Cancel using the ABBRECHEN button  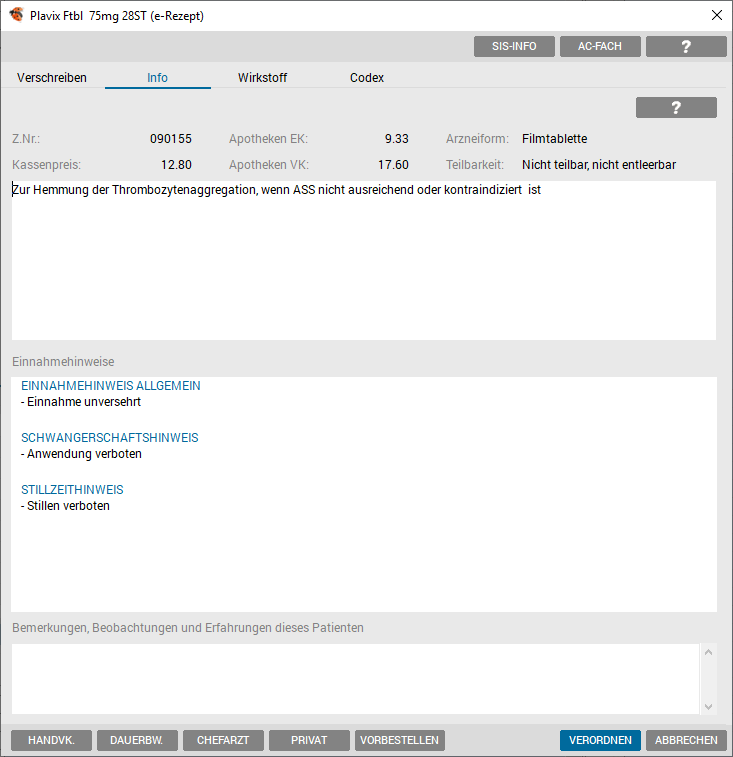click(686, 740)
